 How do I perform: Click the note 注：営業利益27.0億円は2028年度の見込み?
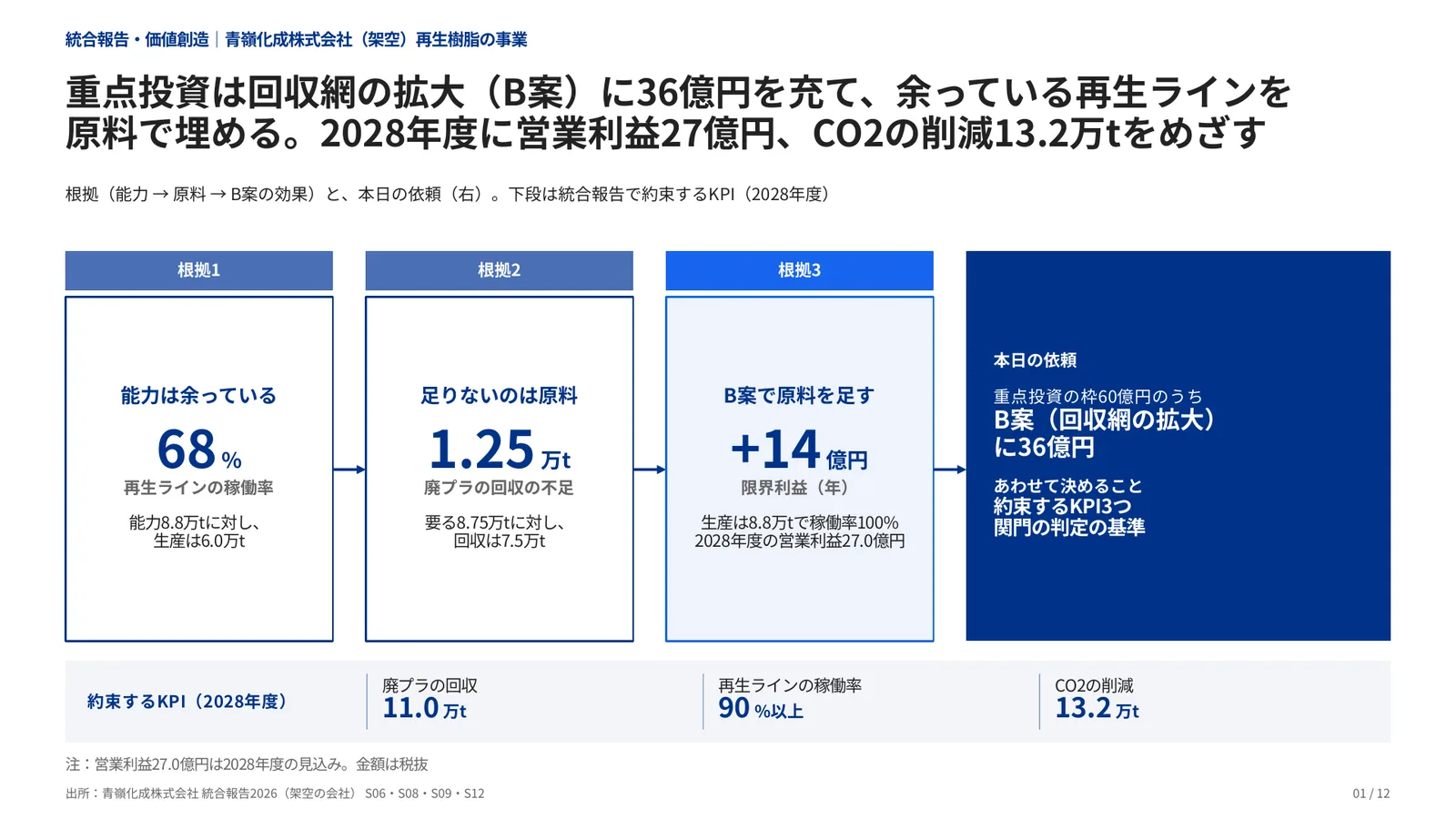click(x=247, y=764)
